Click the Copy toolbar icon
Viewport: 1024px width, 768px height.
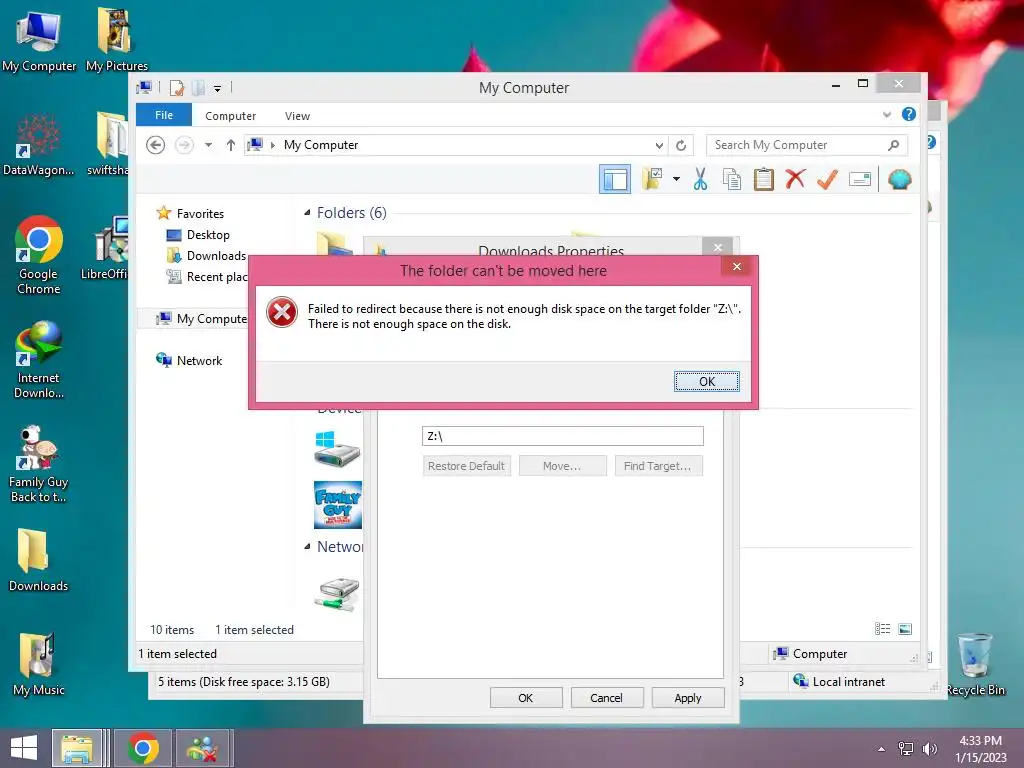coord(732,179)
